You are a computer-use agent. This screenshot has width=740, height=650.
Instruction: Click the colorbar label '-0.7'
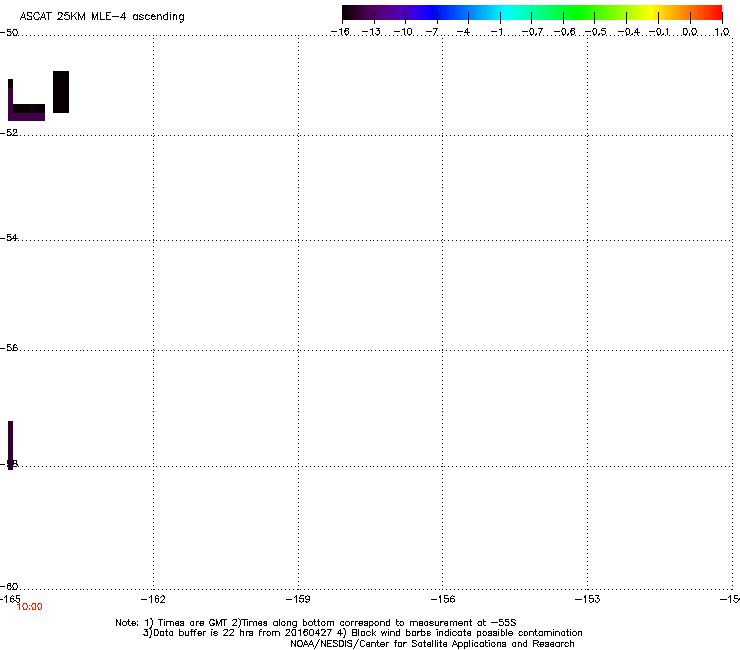point(532,32)
